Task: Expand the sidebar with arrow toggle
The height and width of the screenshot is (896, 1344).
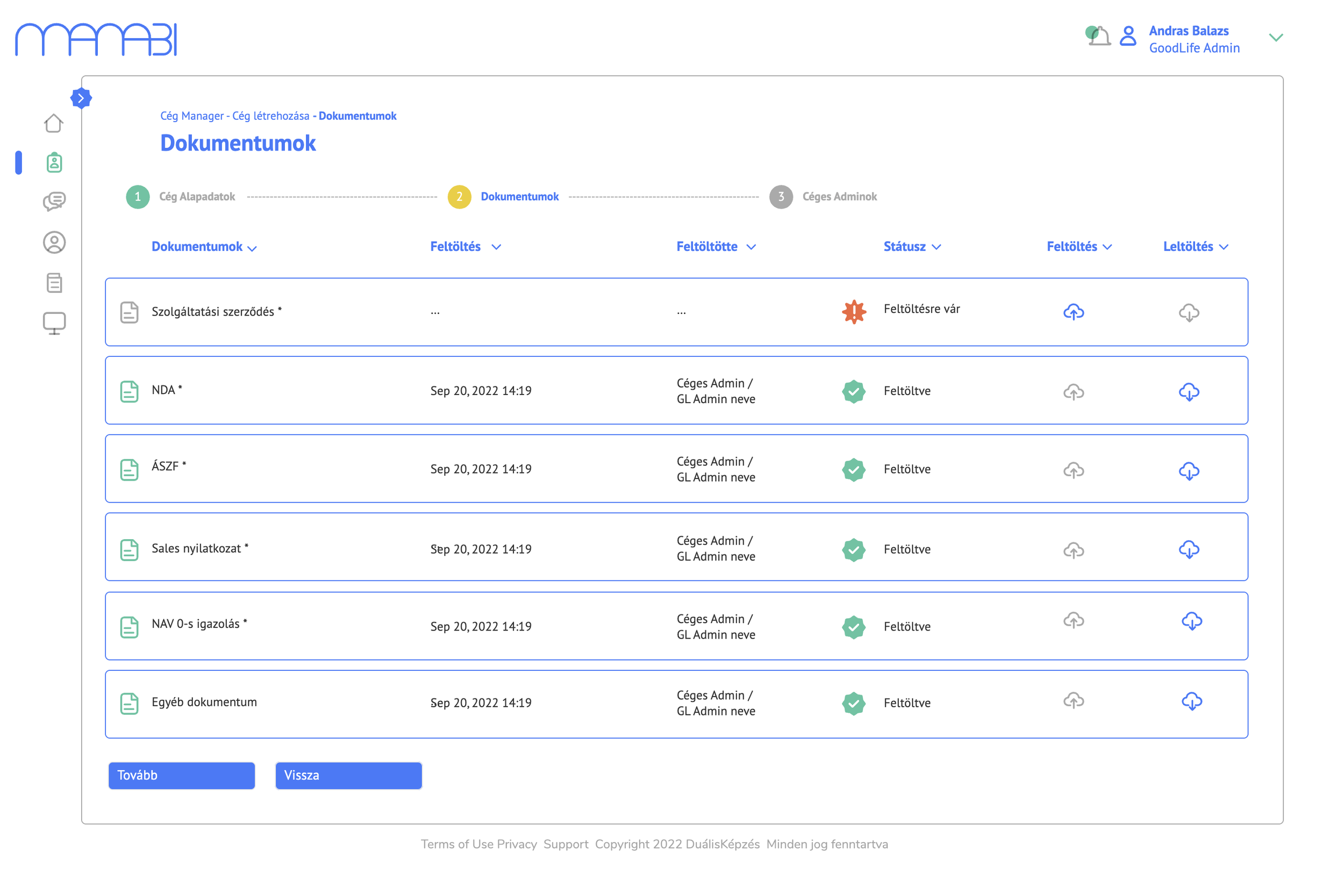Action: point(81,98)
